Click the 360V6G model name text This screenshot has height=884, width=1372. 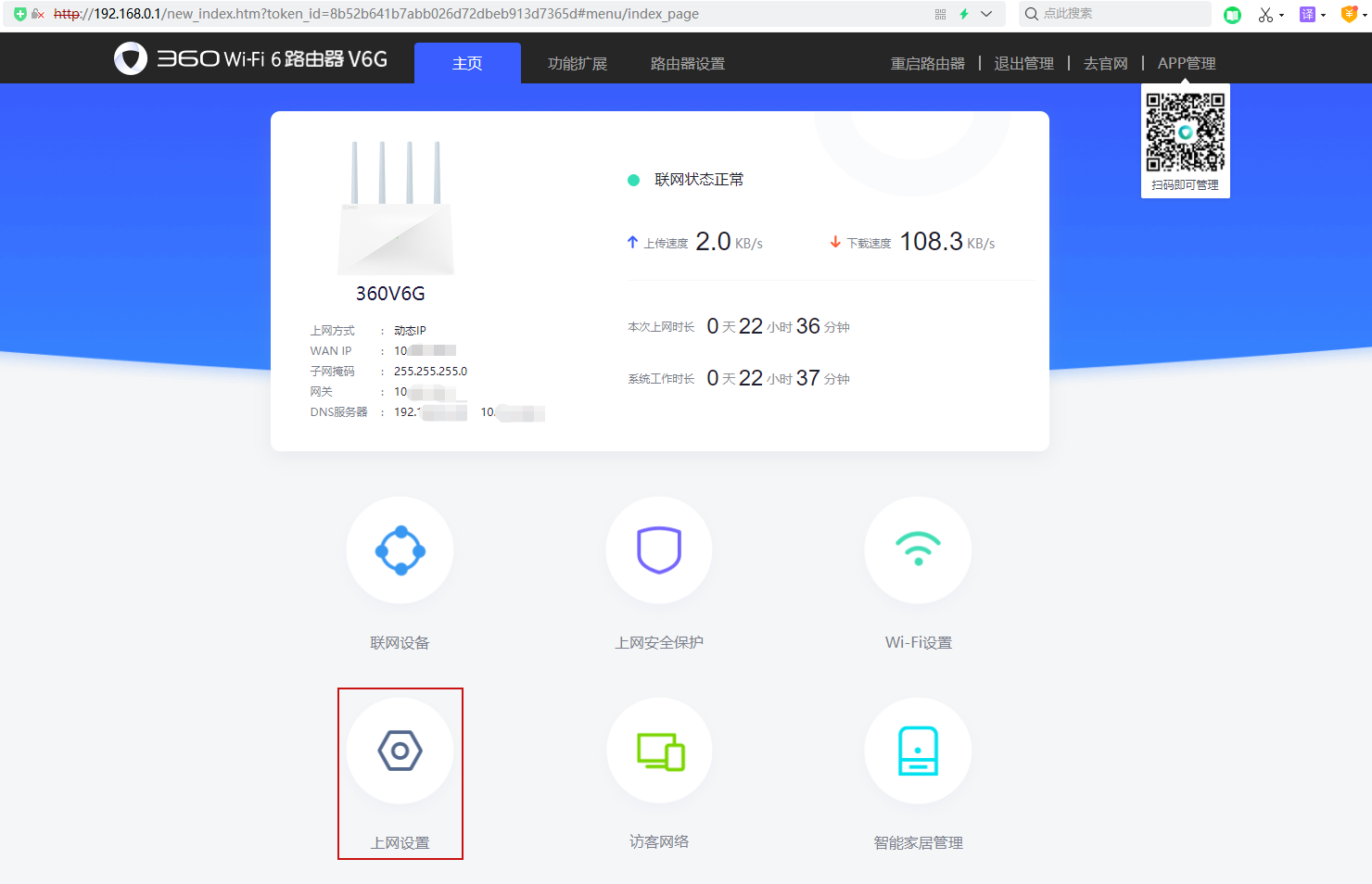click(390, 294)
